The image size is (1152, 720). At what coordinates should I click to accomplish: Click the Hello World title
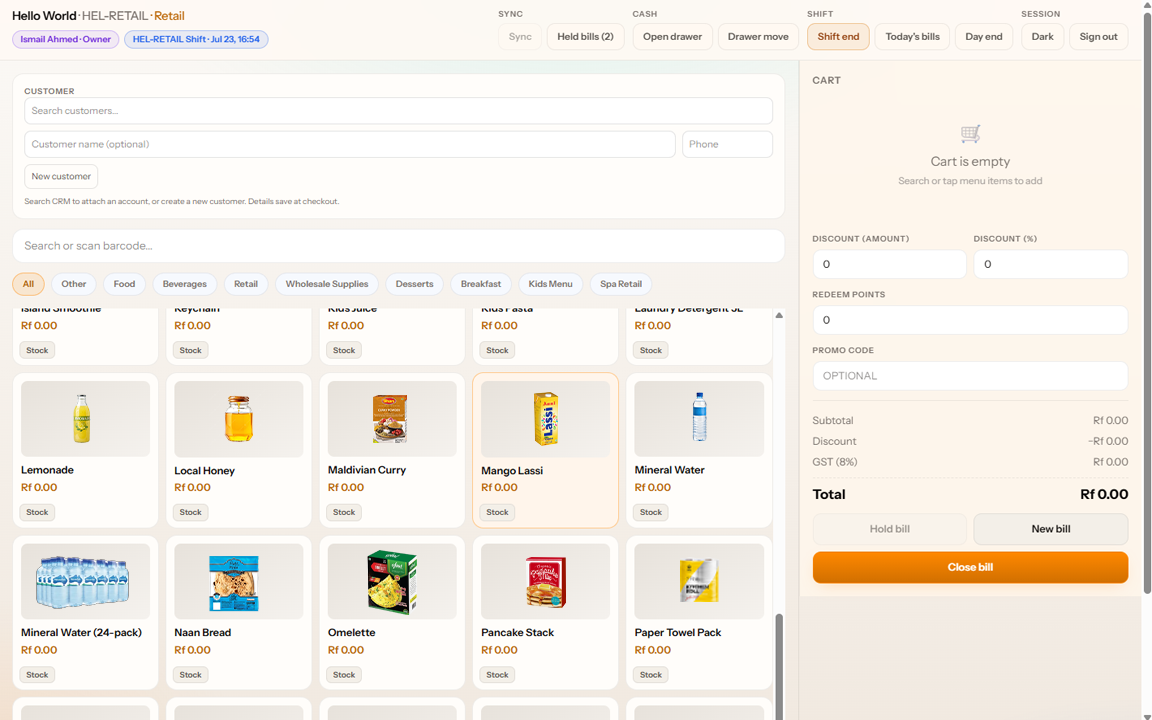click(x=44, y=15)
